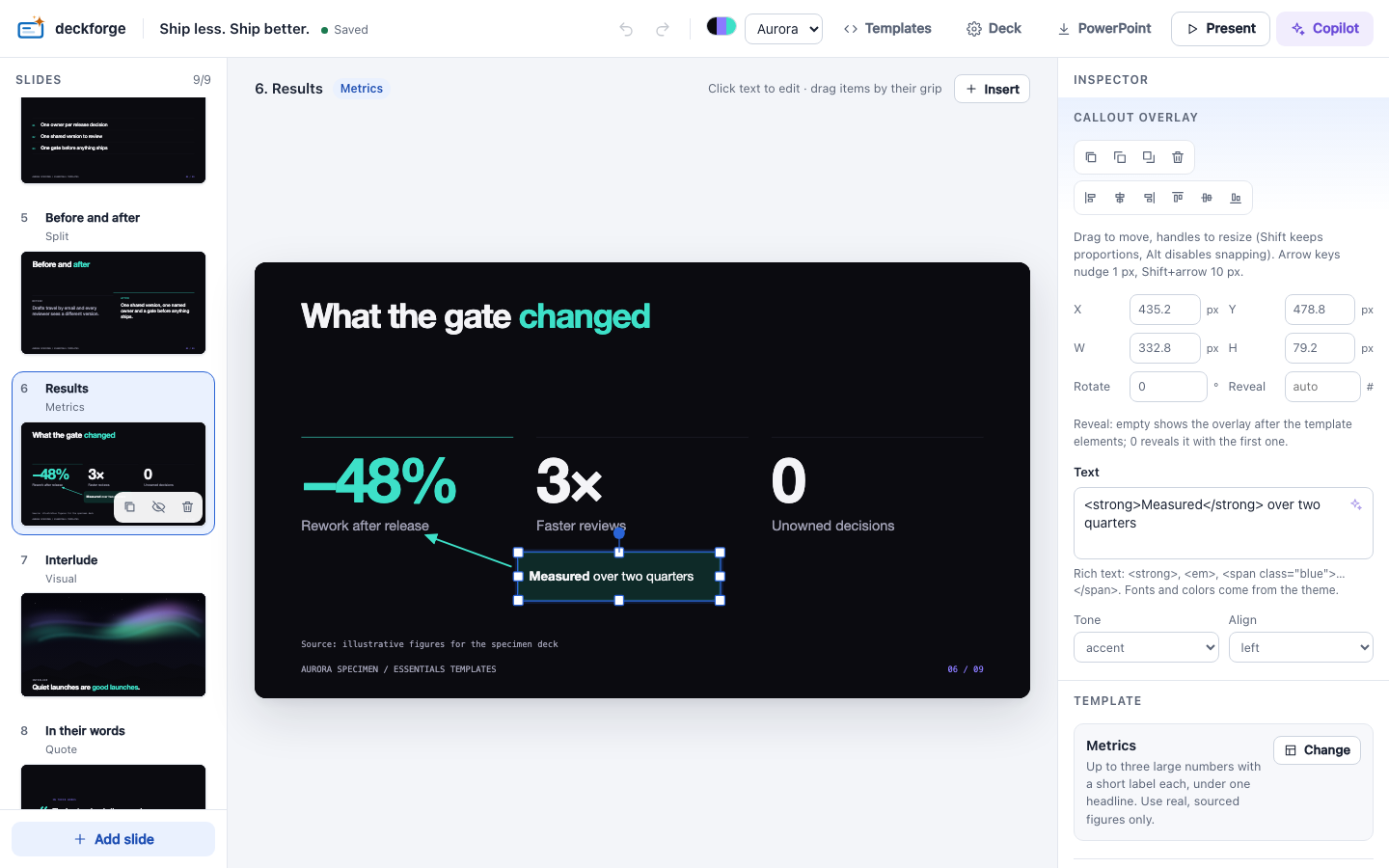Click the H height field
This screenshot has height=868, width=1389.
coord(1320,348)
